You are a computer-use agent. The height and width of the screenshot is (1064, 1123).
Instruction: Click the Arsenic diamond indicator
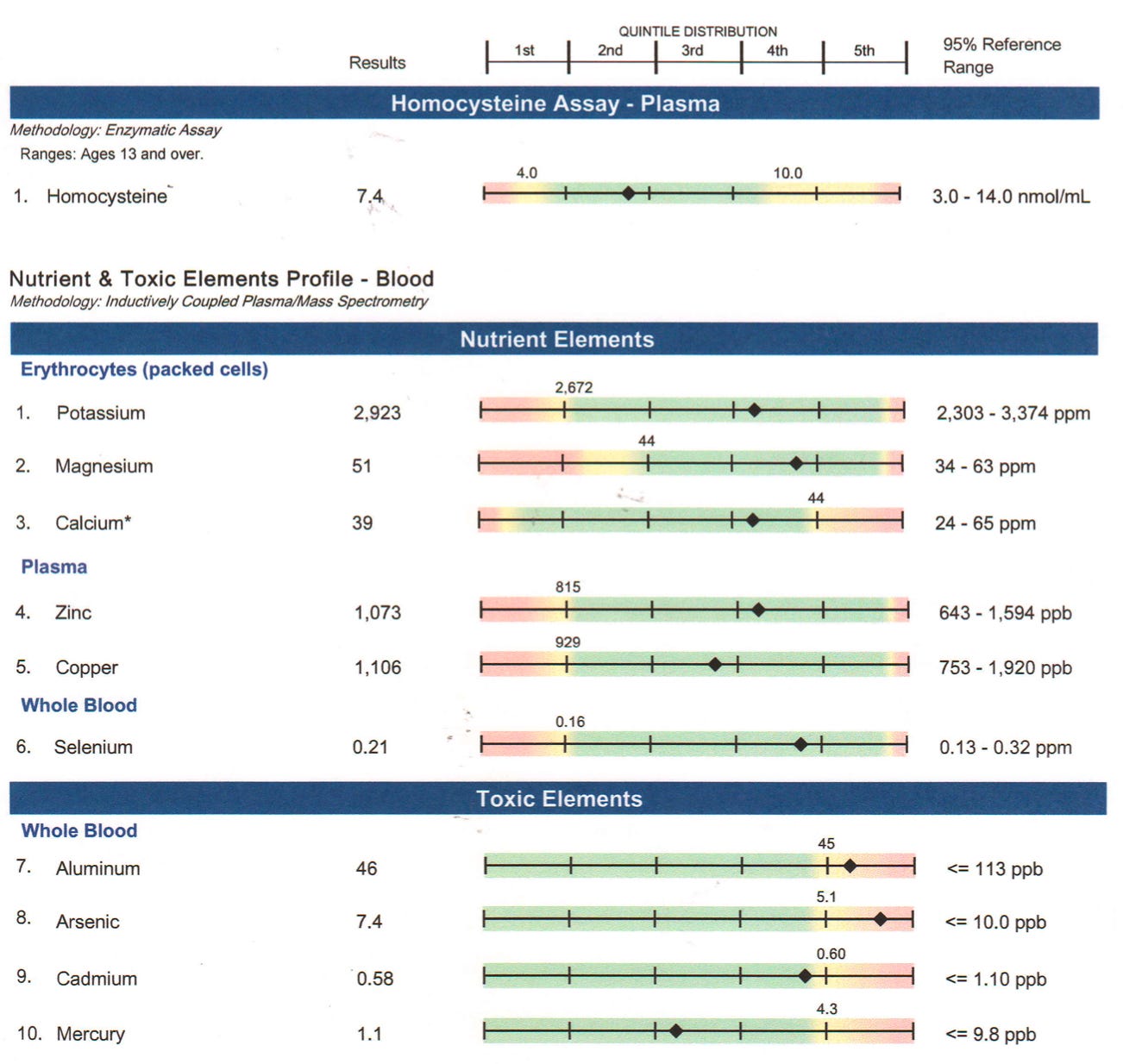[881, 919]
